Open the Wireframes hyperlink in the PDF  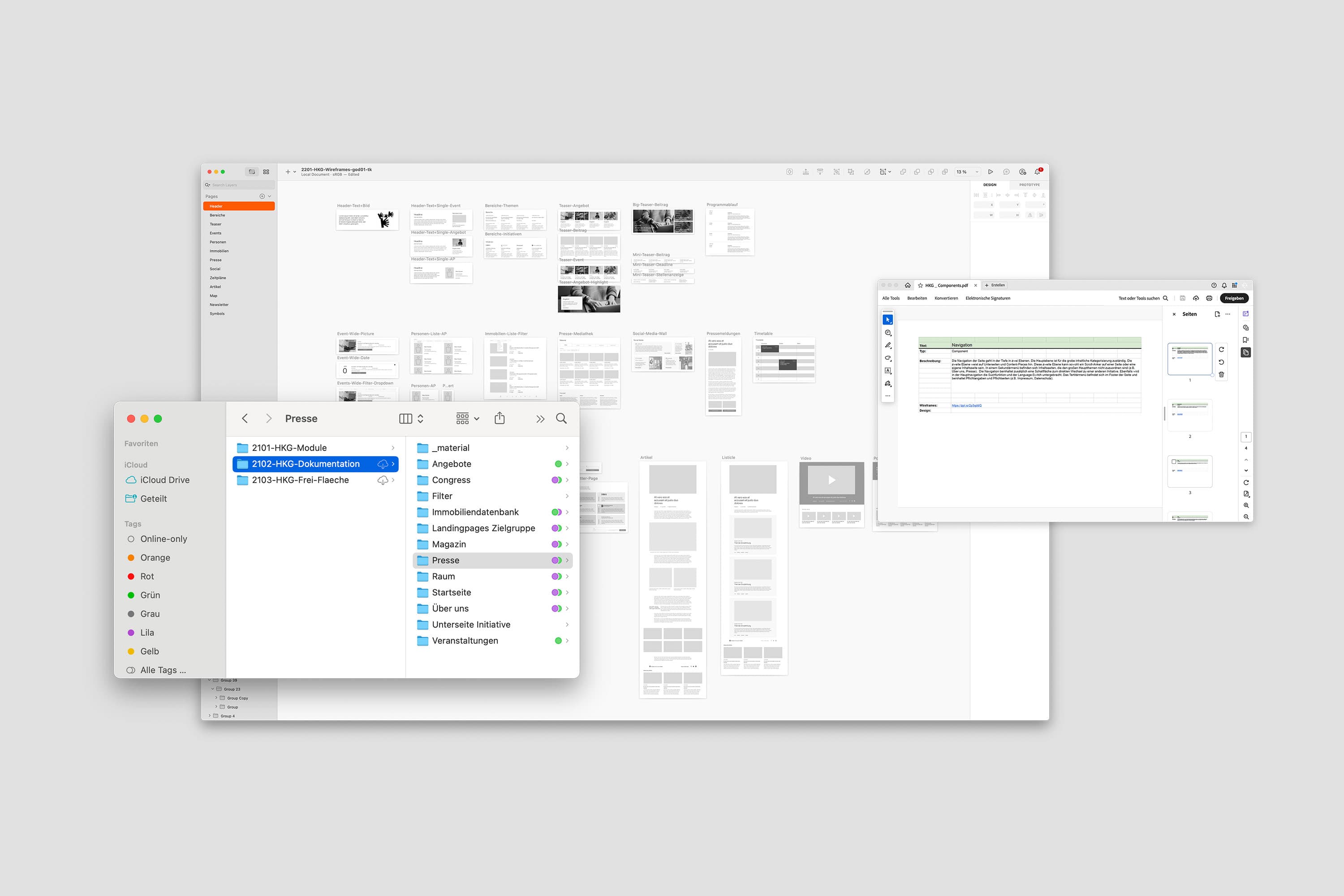(966, 405)
